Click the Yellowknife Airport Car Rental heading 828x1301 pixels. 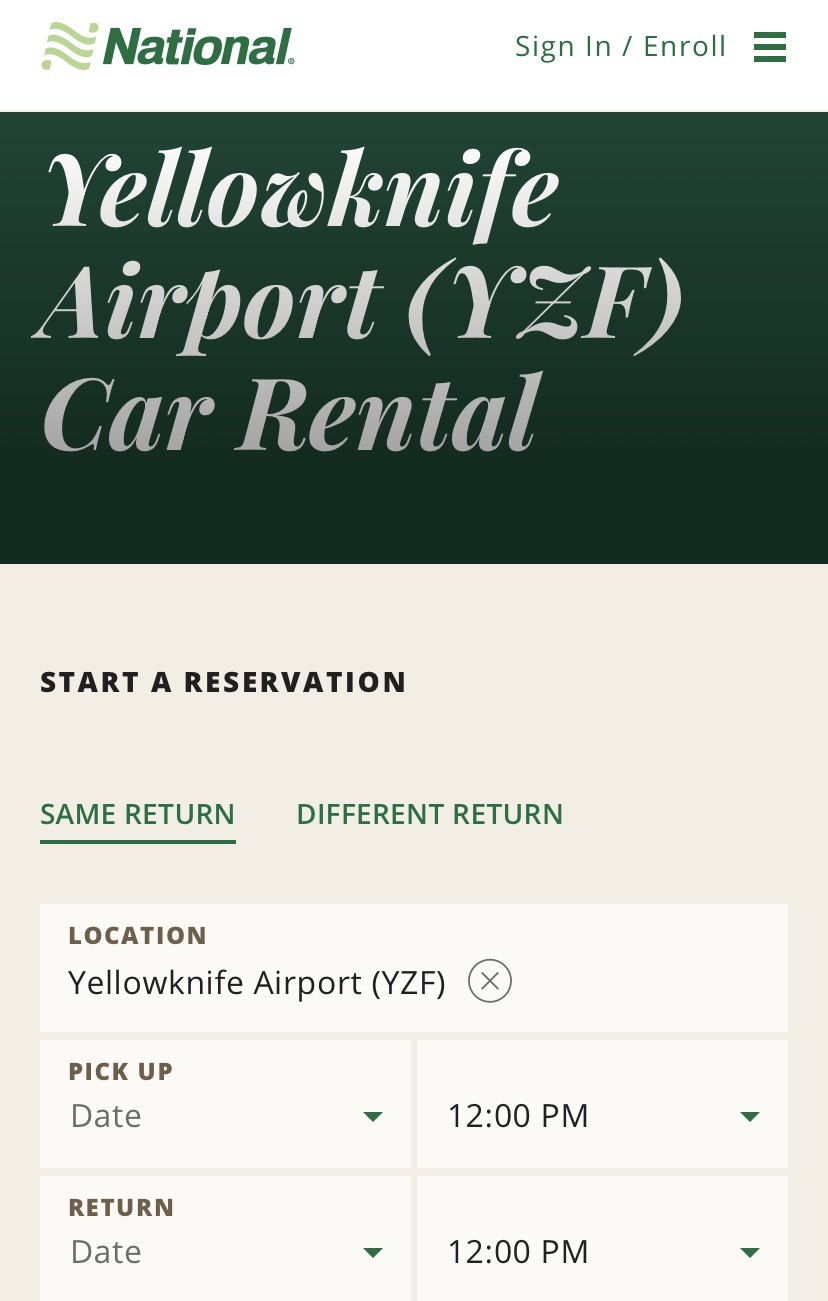360,300
